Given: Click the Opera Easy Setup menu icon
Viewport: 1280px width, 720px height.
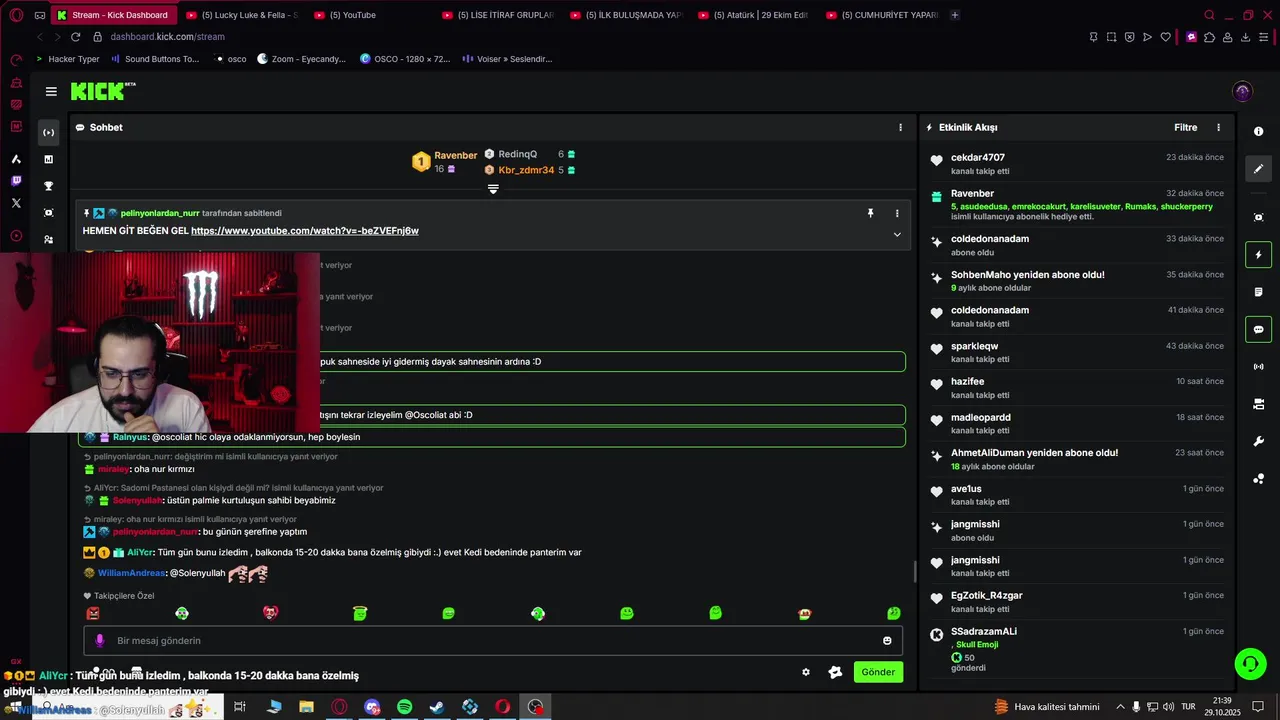Looking at the screenshot, I should [x=1264, y=37].
